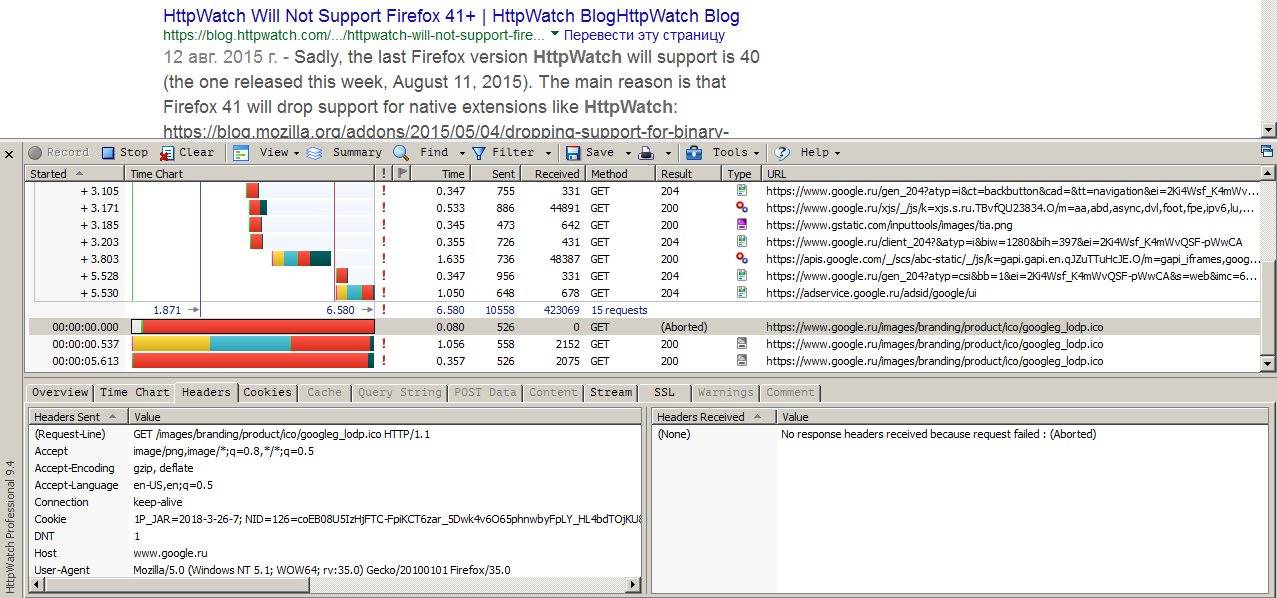This screenshot has height=598, width=1277.
Task: Switch to the Stream tab
Action: 611,393
